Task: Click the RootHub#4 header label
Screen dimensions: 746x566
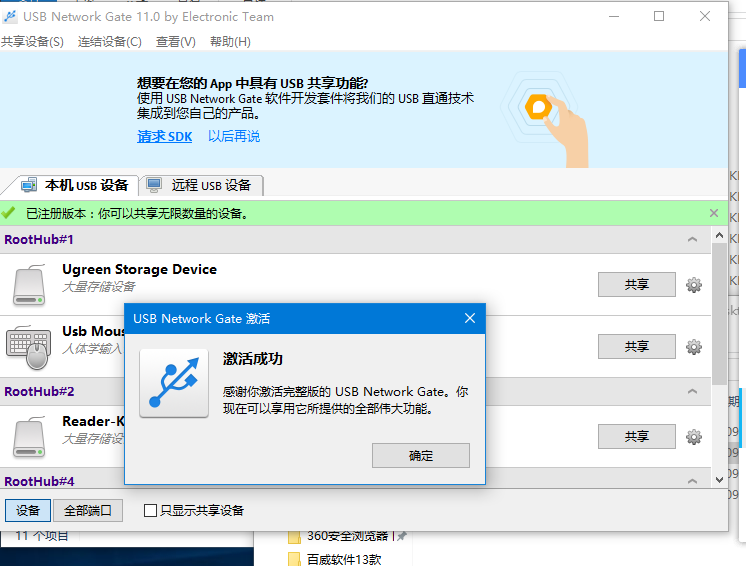Action: coord(39,481)
